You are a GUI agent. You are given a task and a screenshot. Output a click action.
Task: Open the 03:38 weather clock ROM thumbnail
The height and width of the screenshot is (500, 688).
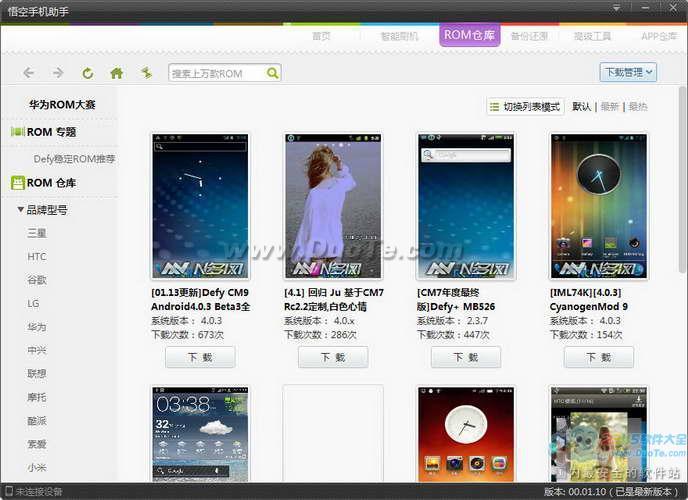click(x=201, y=434)
